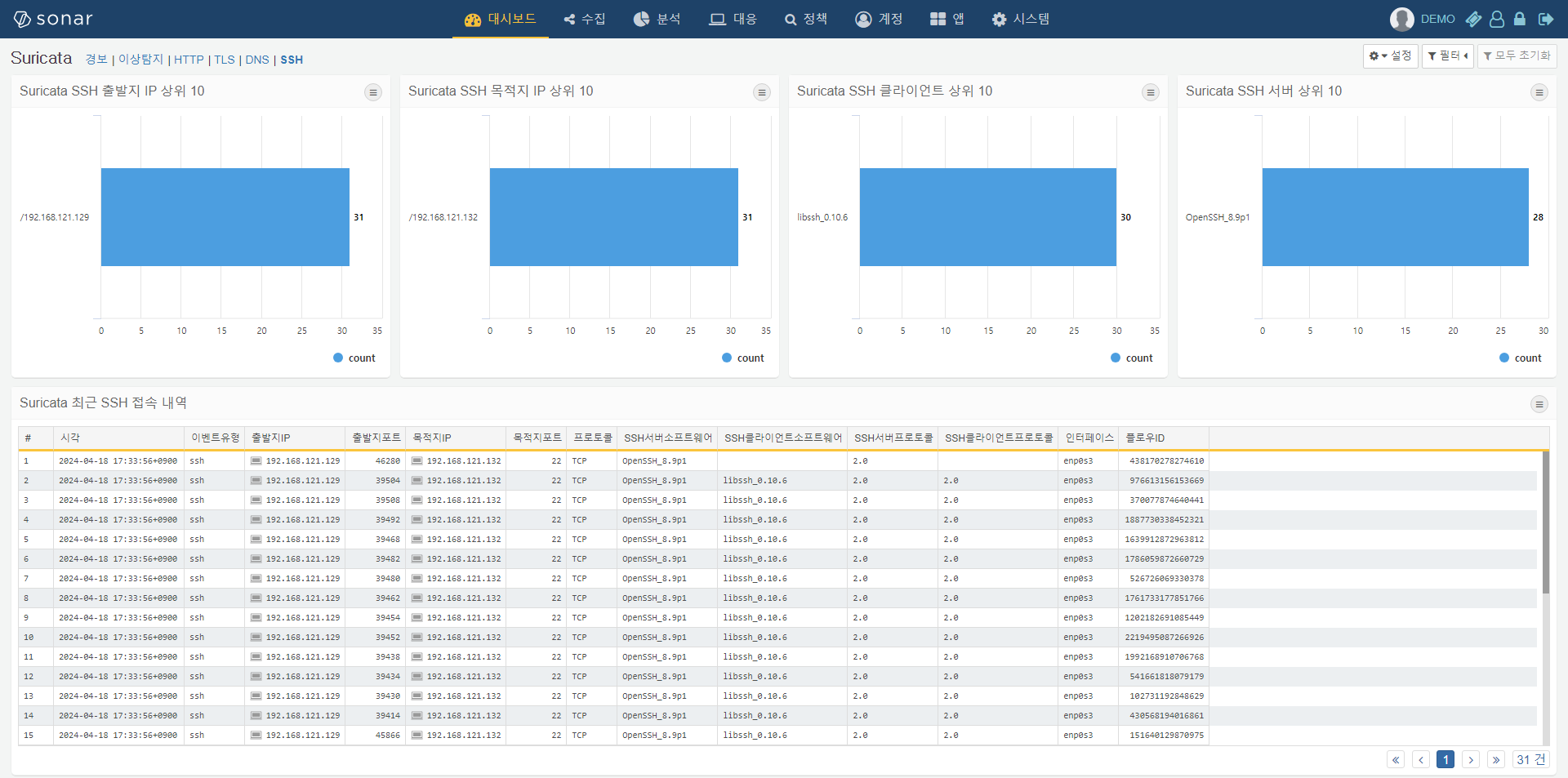The width and height of the screenshot is (1568, 778).
Task: Click flow ID 976613156153669
Action: tap(1166, 481)
